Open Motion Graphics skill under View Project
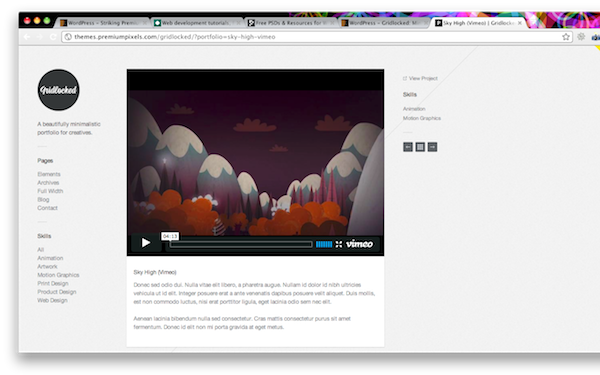600x375 pixels. (422, 118)
